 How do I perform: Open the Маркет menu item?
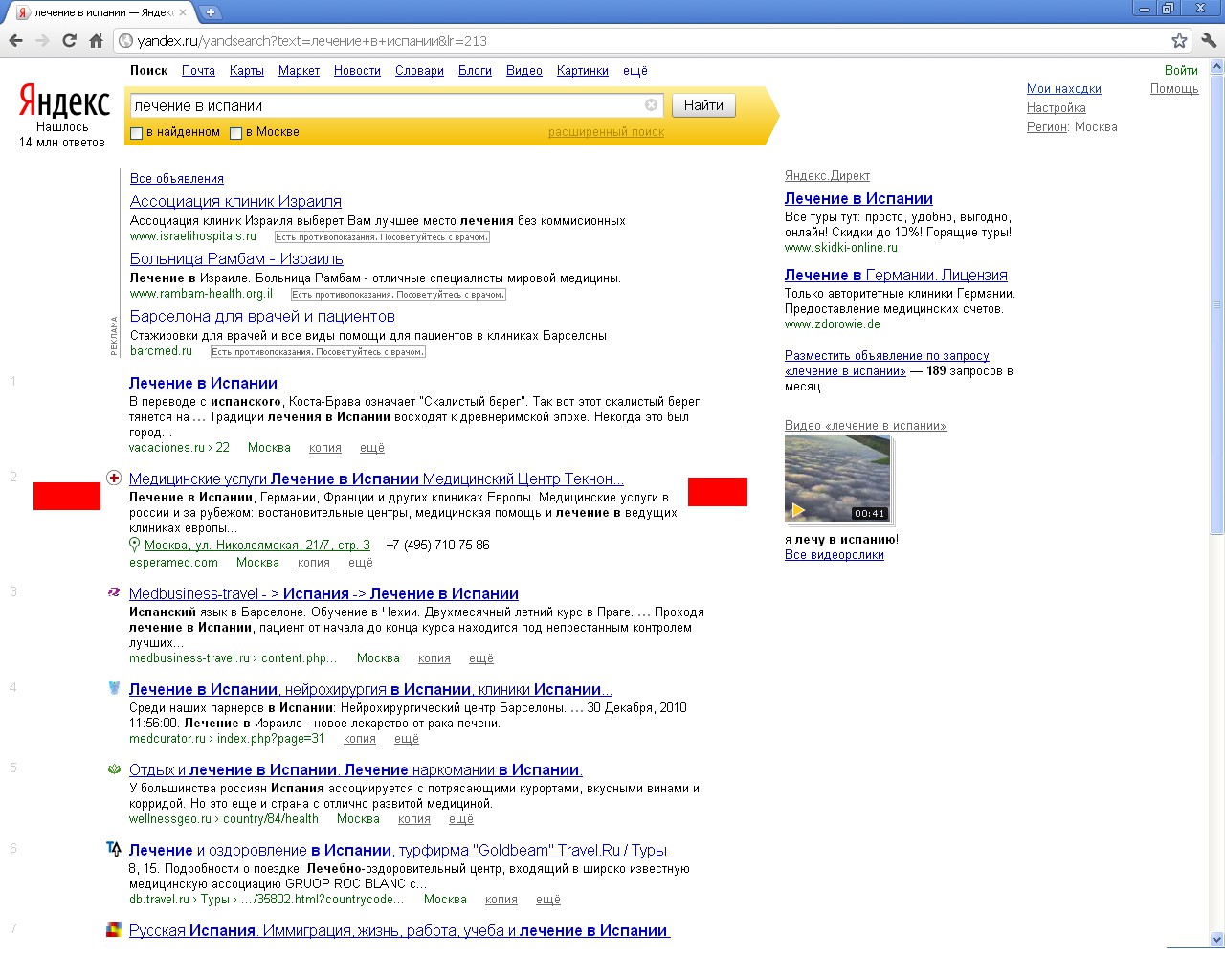(299, 71)
